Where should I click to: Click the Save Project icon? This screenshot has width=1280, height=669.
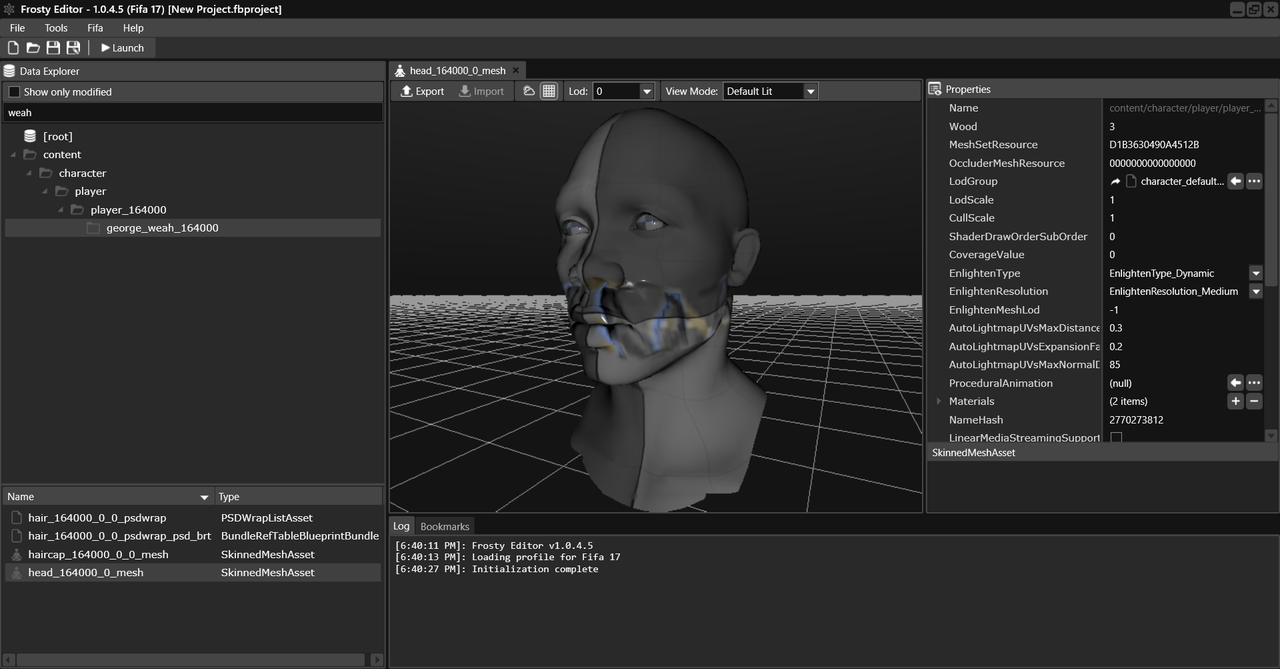[53, 48]
